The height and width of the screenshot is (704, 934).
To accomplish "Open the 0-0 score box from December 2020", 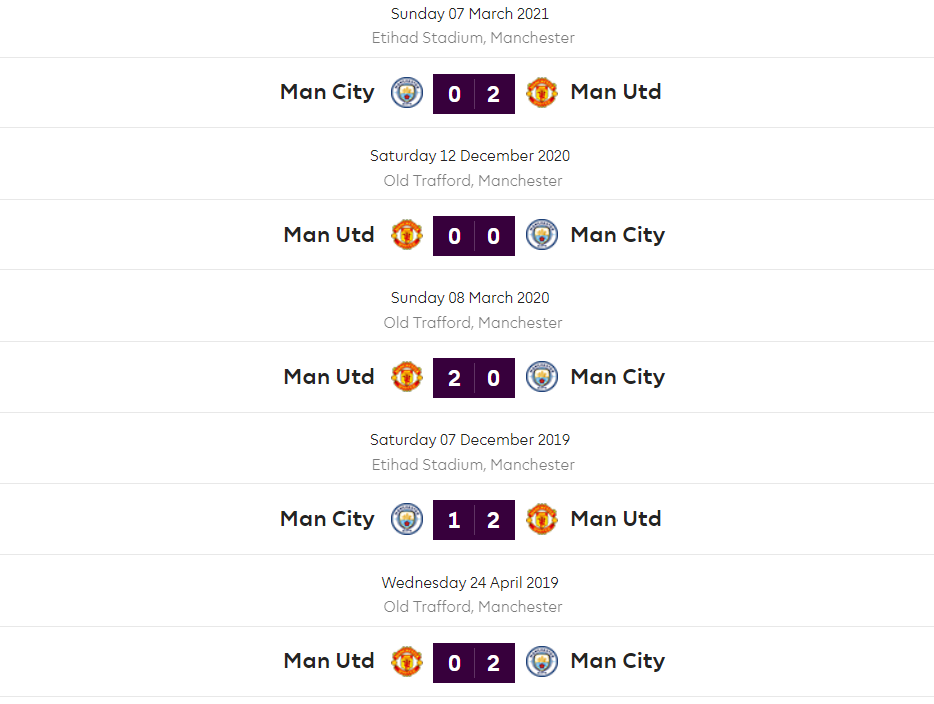I will 474,236.
